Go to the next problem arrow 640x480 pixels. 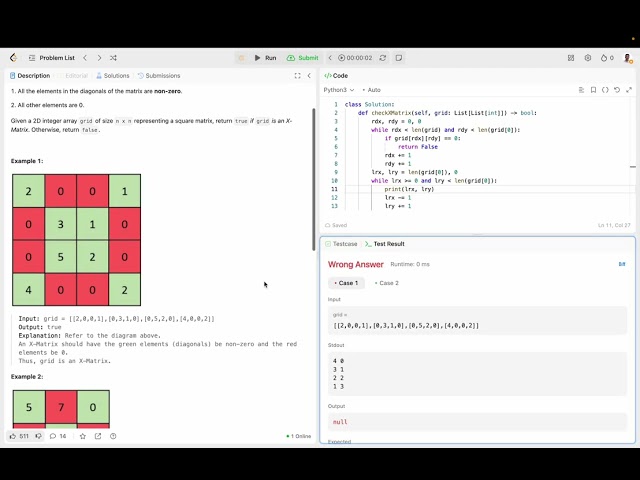click(99, 58)
